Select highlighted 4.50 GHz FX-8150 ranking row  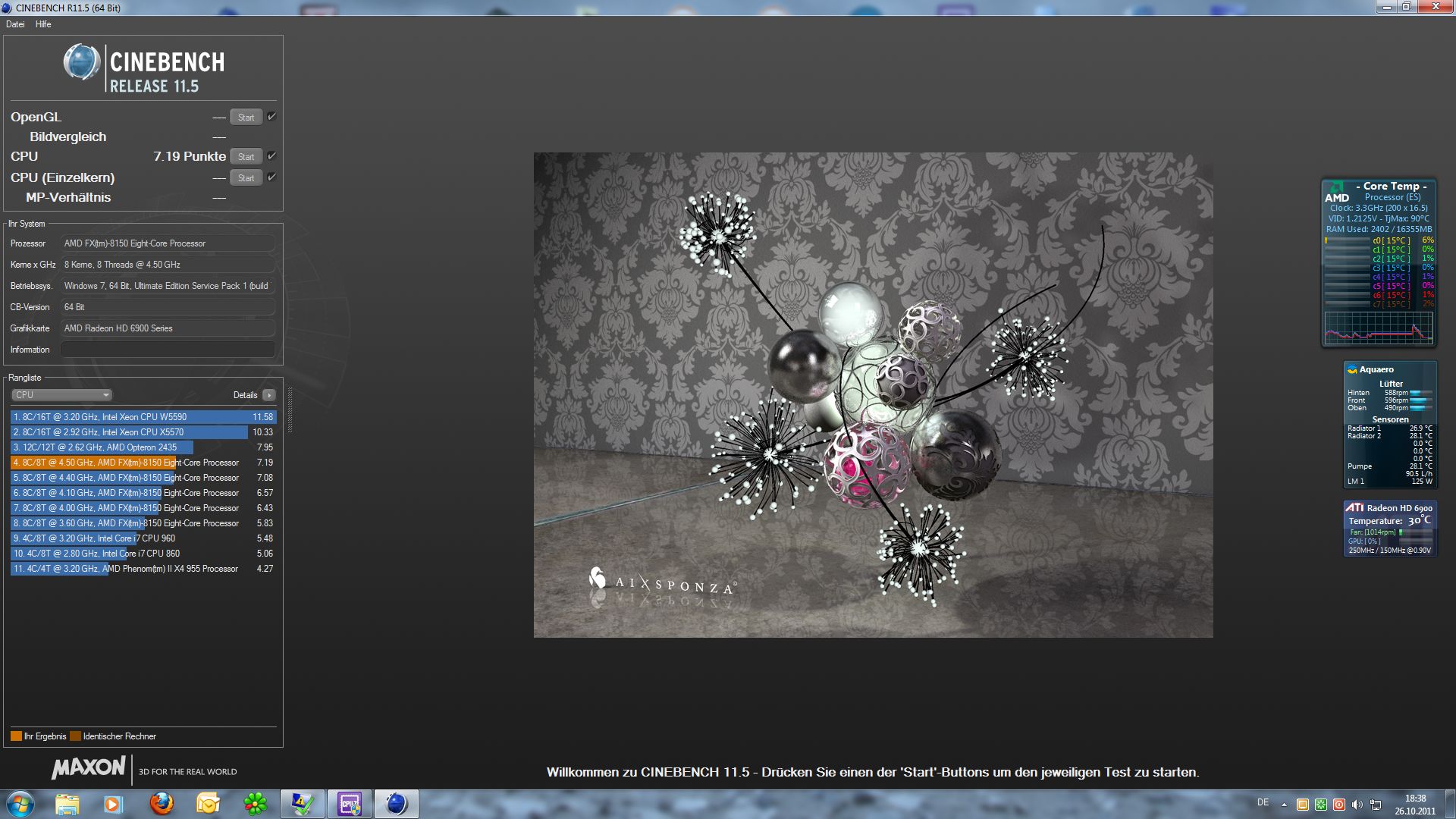pos(143,463)
